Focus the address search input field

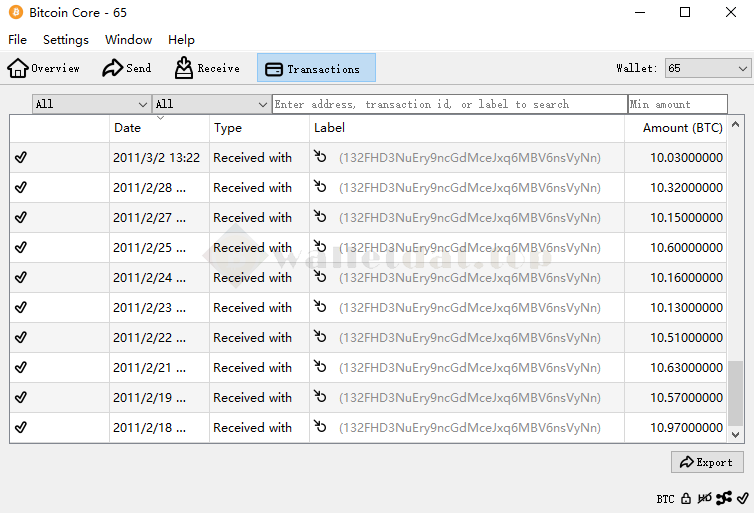click(449, 104)
